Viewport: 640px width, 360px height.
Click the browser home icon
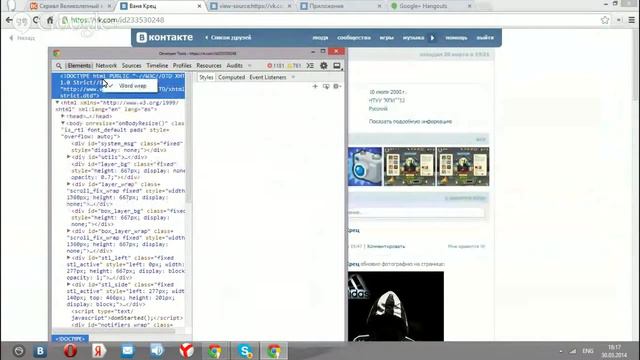tap(50, 20)
